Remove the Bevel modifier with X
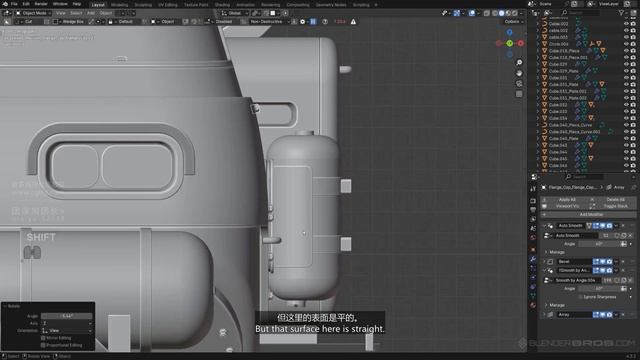Viewport: 640px width, 360px height. pos(623,261)
